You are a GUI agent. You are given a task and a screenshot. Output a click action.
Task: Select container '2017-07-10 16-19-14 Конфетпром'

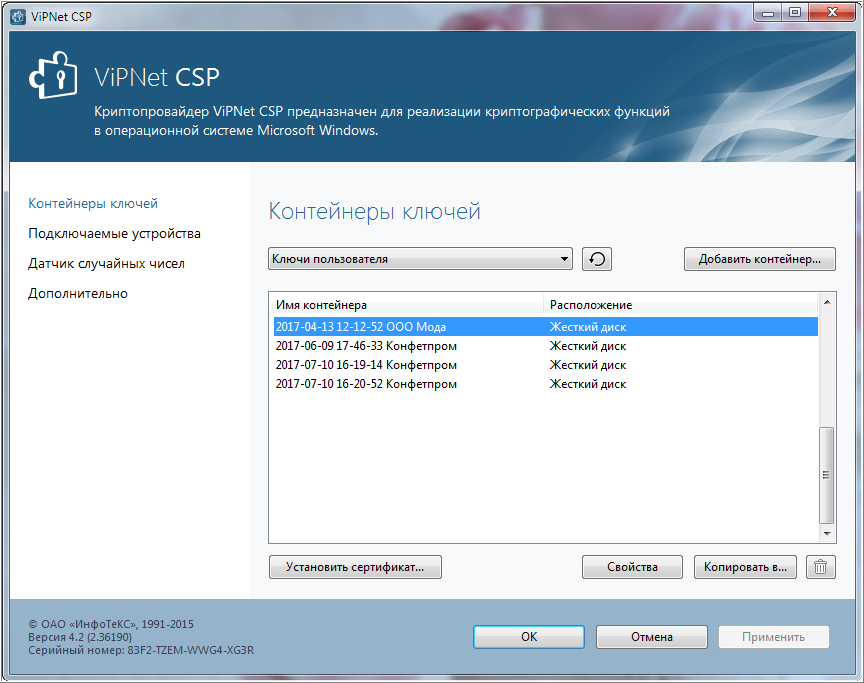tap(546, 365)
